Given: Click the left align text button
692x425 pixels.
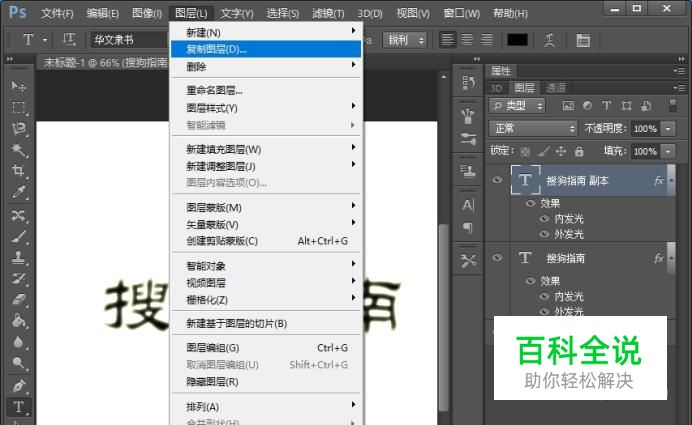Looking at the screenshot, I should click(447, 40).
